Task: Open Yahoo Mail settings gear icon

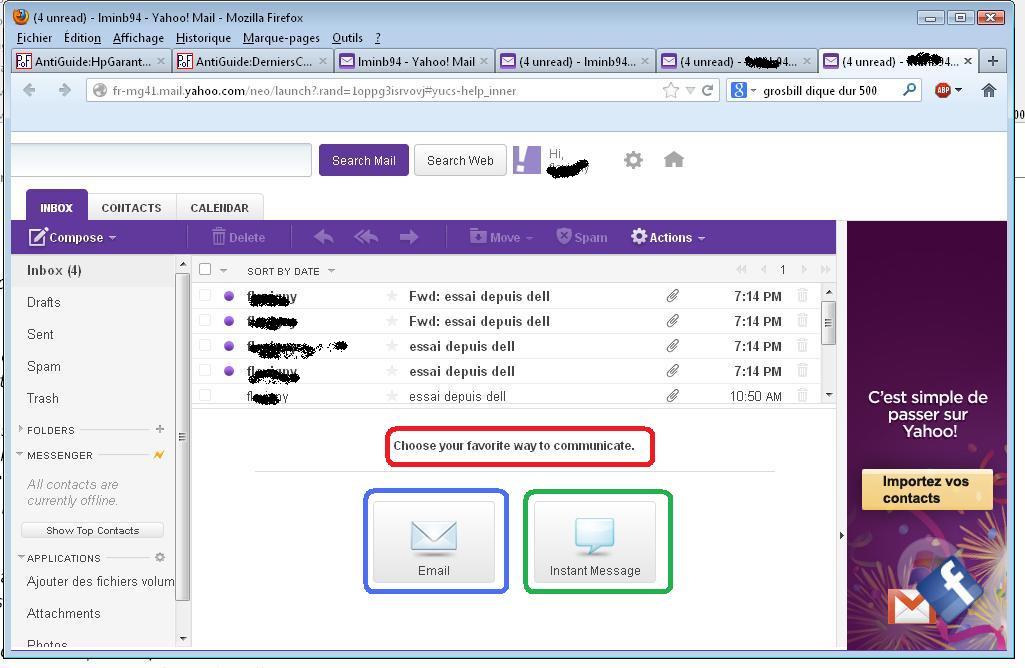Action: tap(633, 159)
